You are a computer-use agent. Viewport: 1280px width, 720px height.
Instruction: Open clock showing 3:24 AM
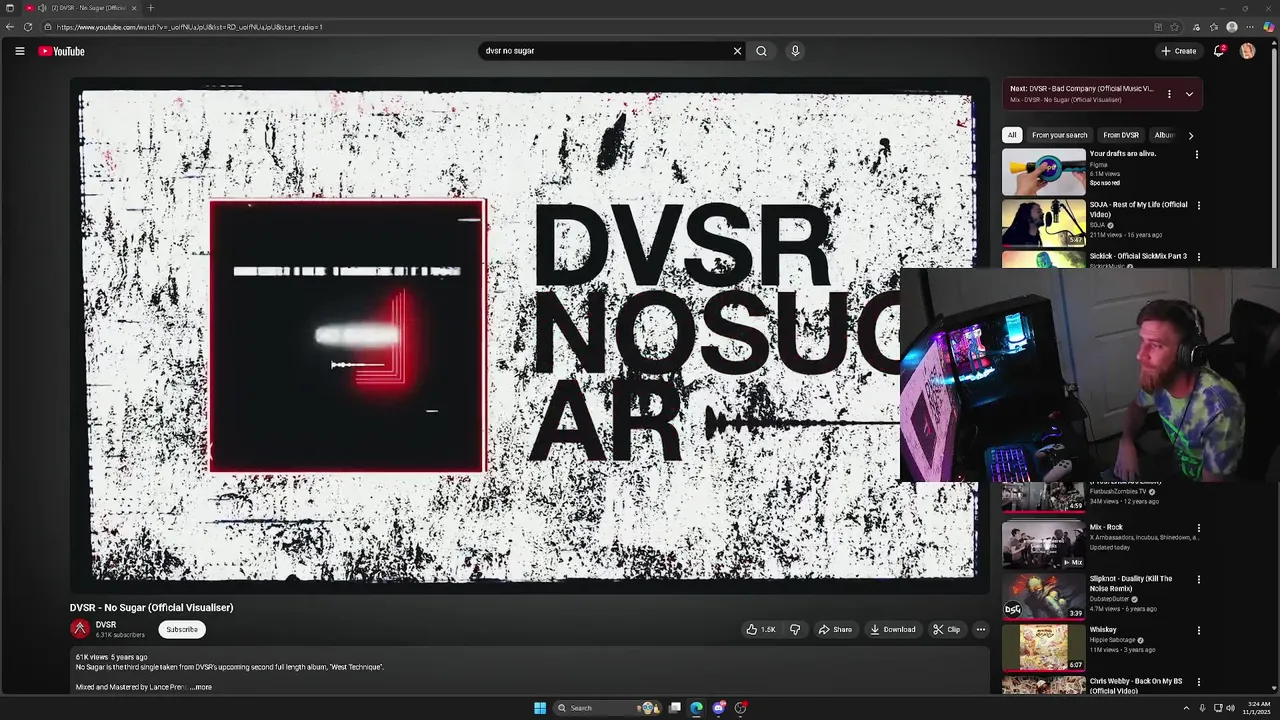pos(1256,708)
